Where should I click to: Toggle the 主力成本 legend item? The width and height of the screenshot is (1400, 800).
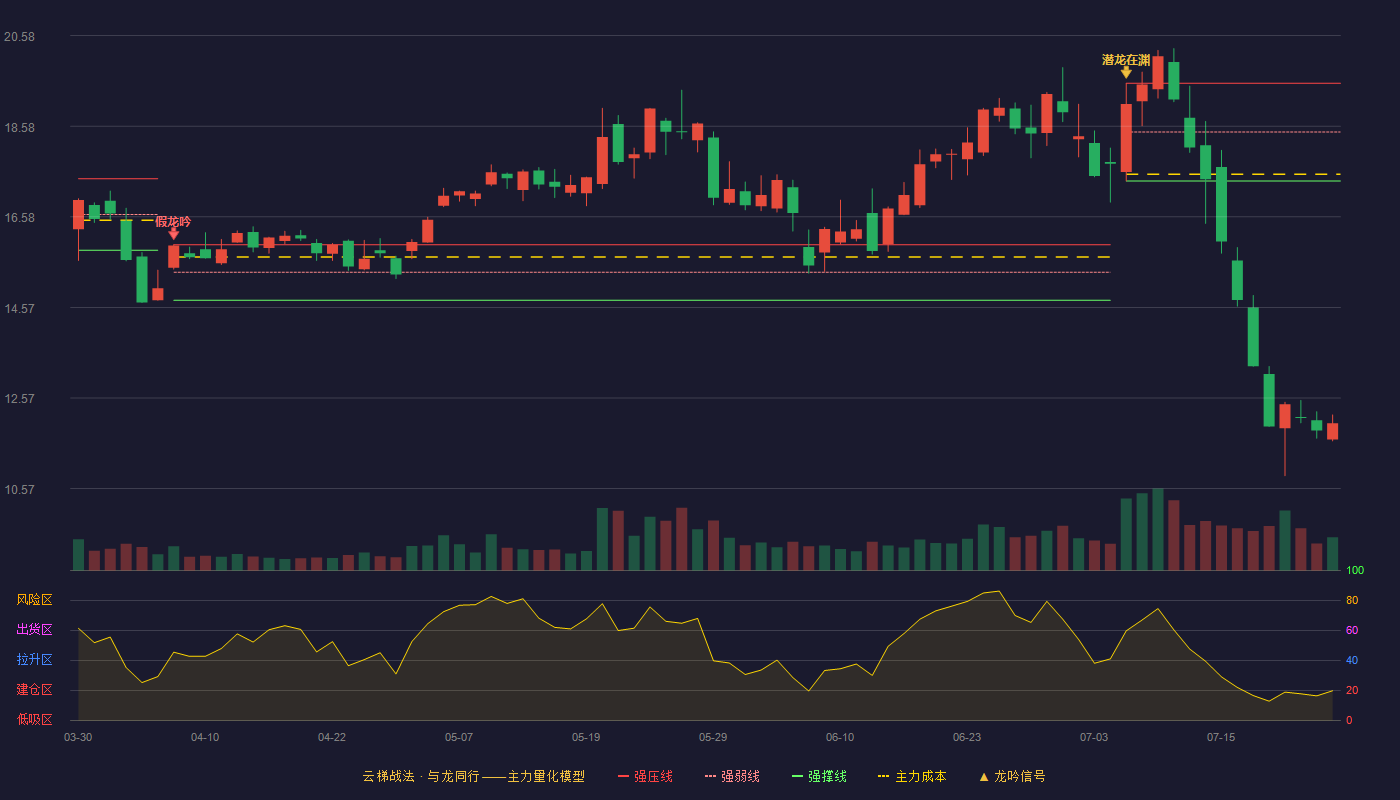point(912,776)
